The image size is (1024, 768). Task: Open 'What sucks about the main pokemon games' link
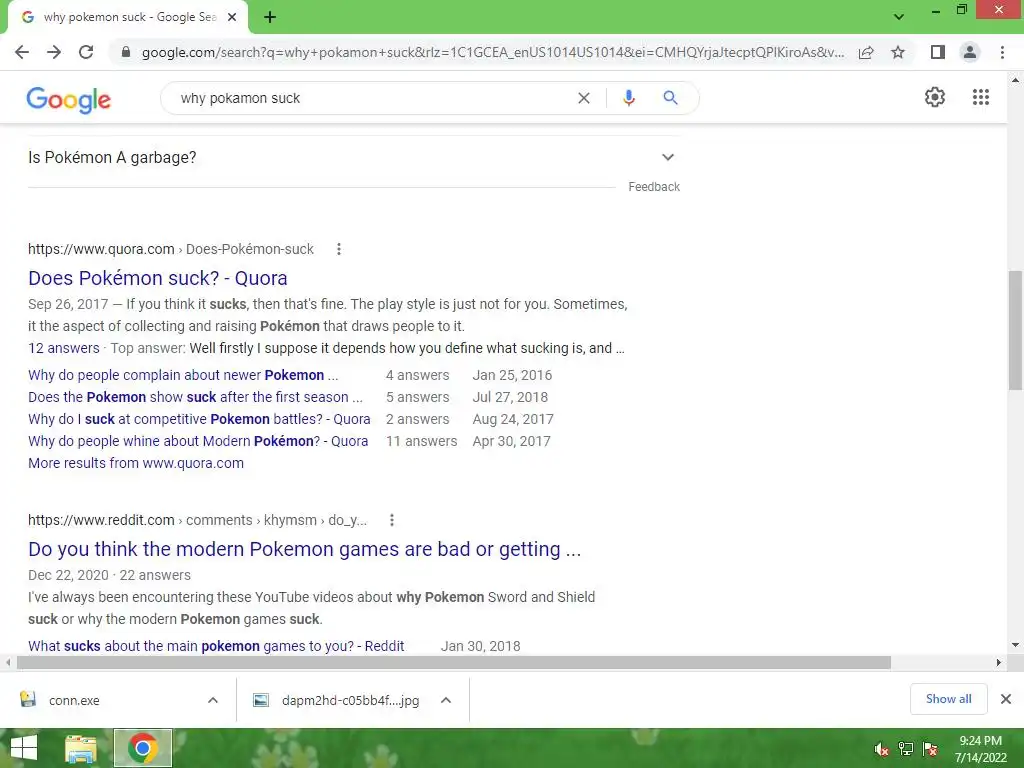[x=216, y=646]
